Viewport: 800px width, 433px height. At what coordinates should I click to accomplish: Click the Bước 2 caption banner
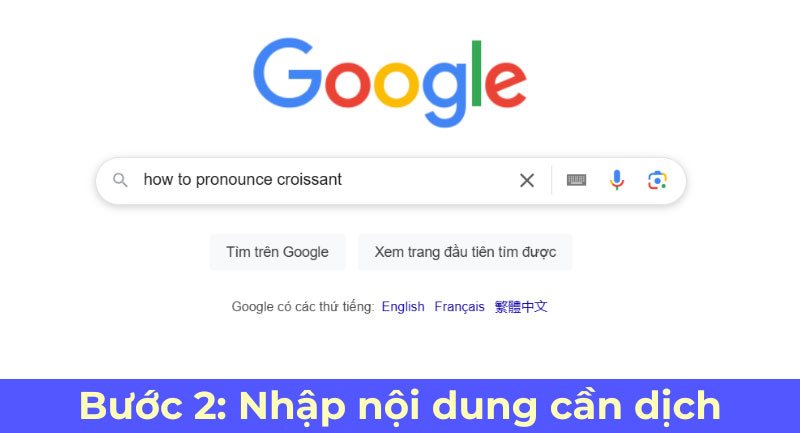point(400,406)
